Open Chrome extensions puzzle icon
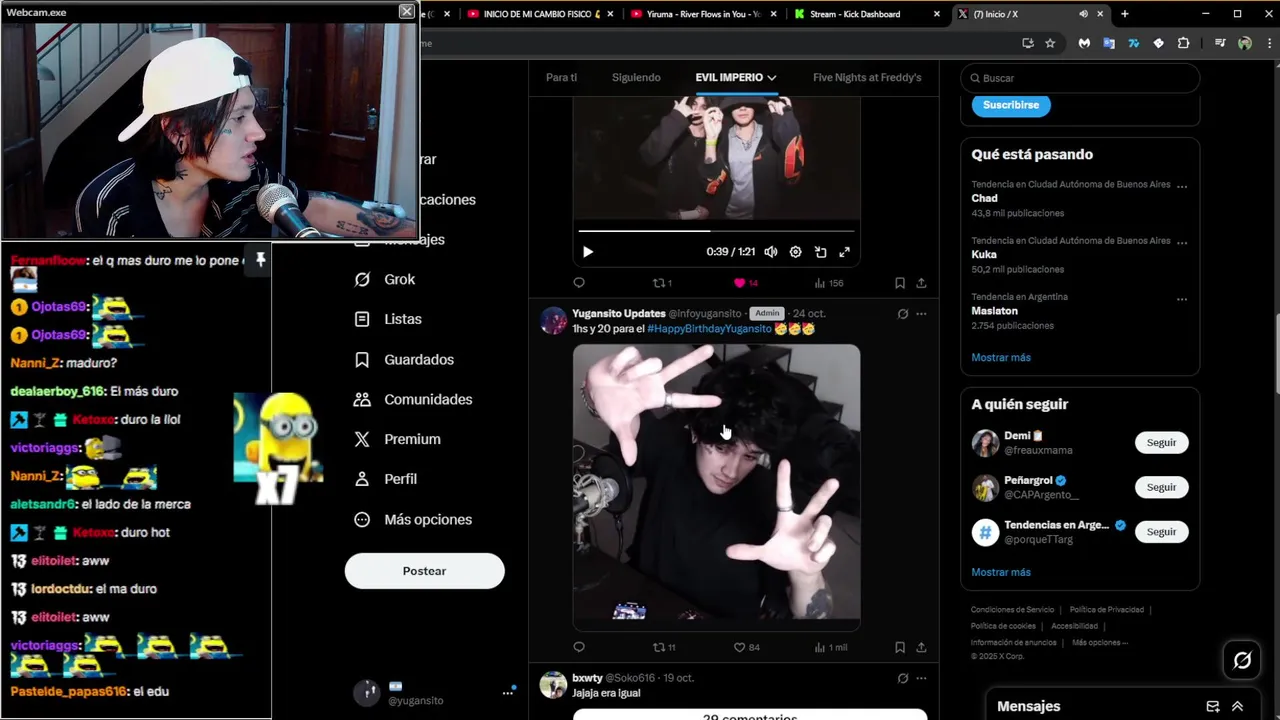Image resolution: width=1280 pixels, height=720 pixels. 1184,43
